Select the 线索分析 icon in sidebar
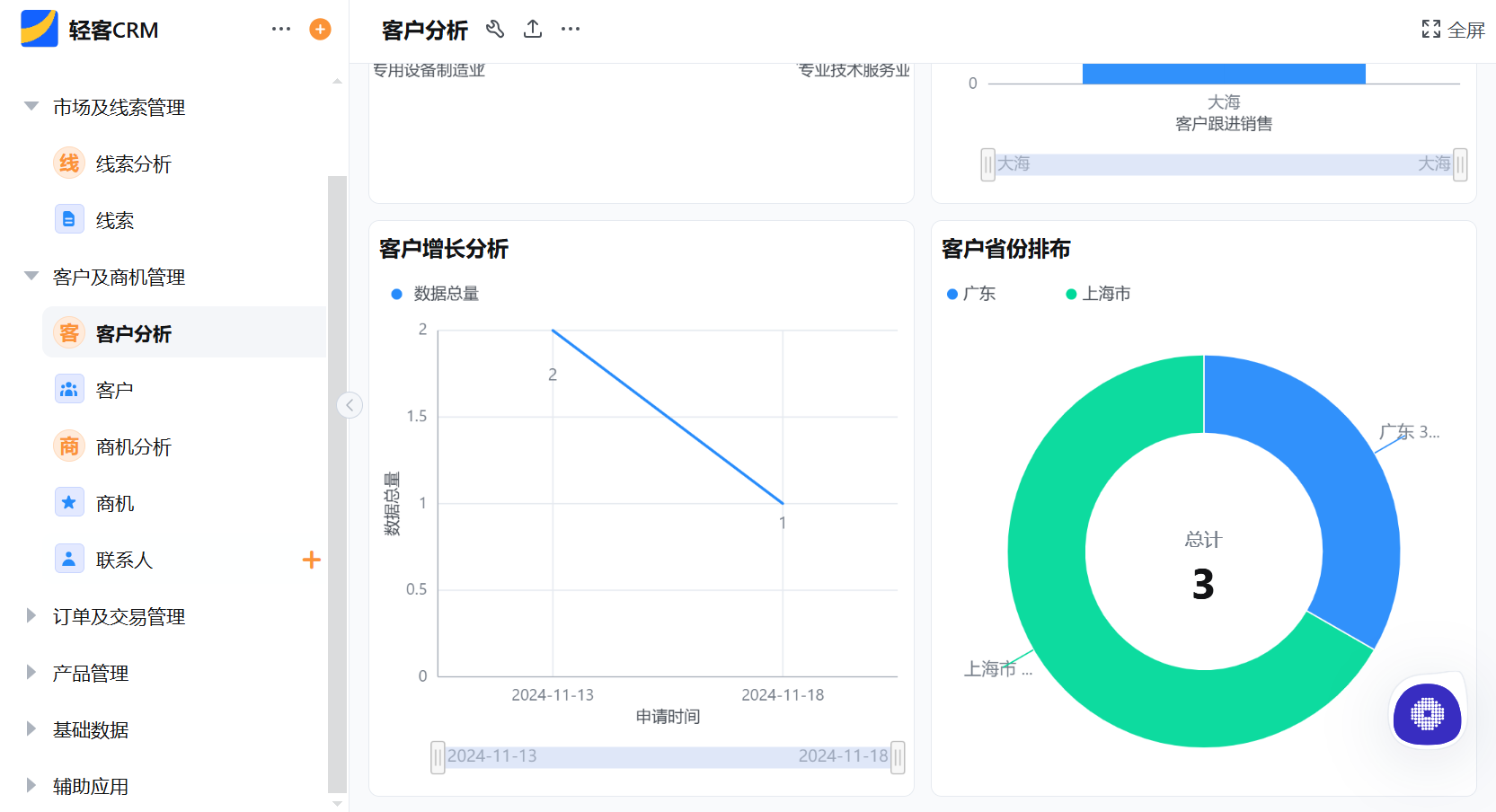This screenshot has height=812, width=1496. [x=68, y=163]
